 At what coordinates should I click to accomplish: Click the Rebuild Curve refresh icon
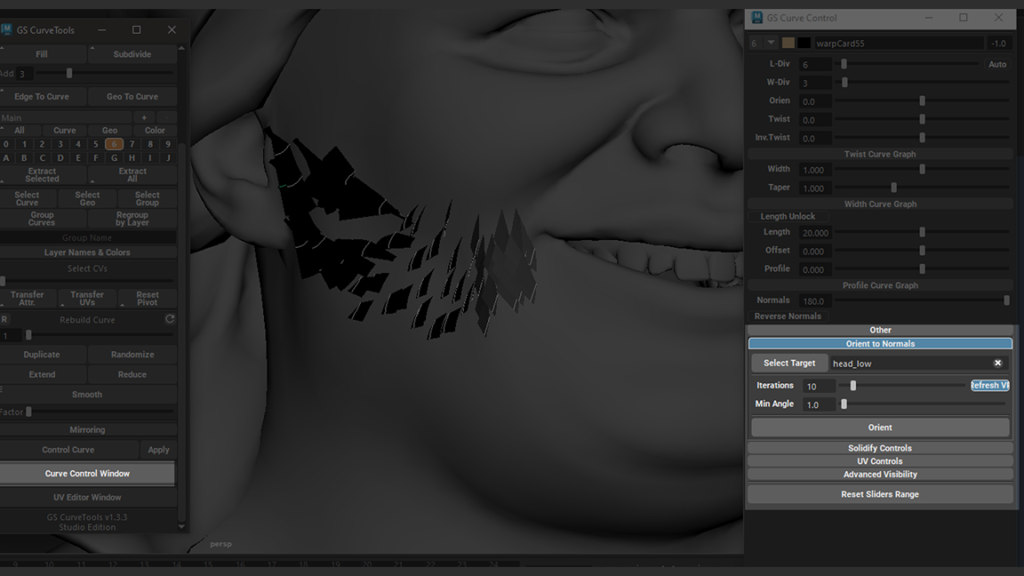coord(170,319)
